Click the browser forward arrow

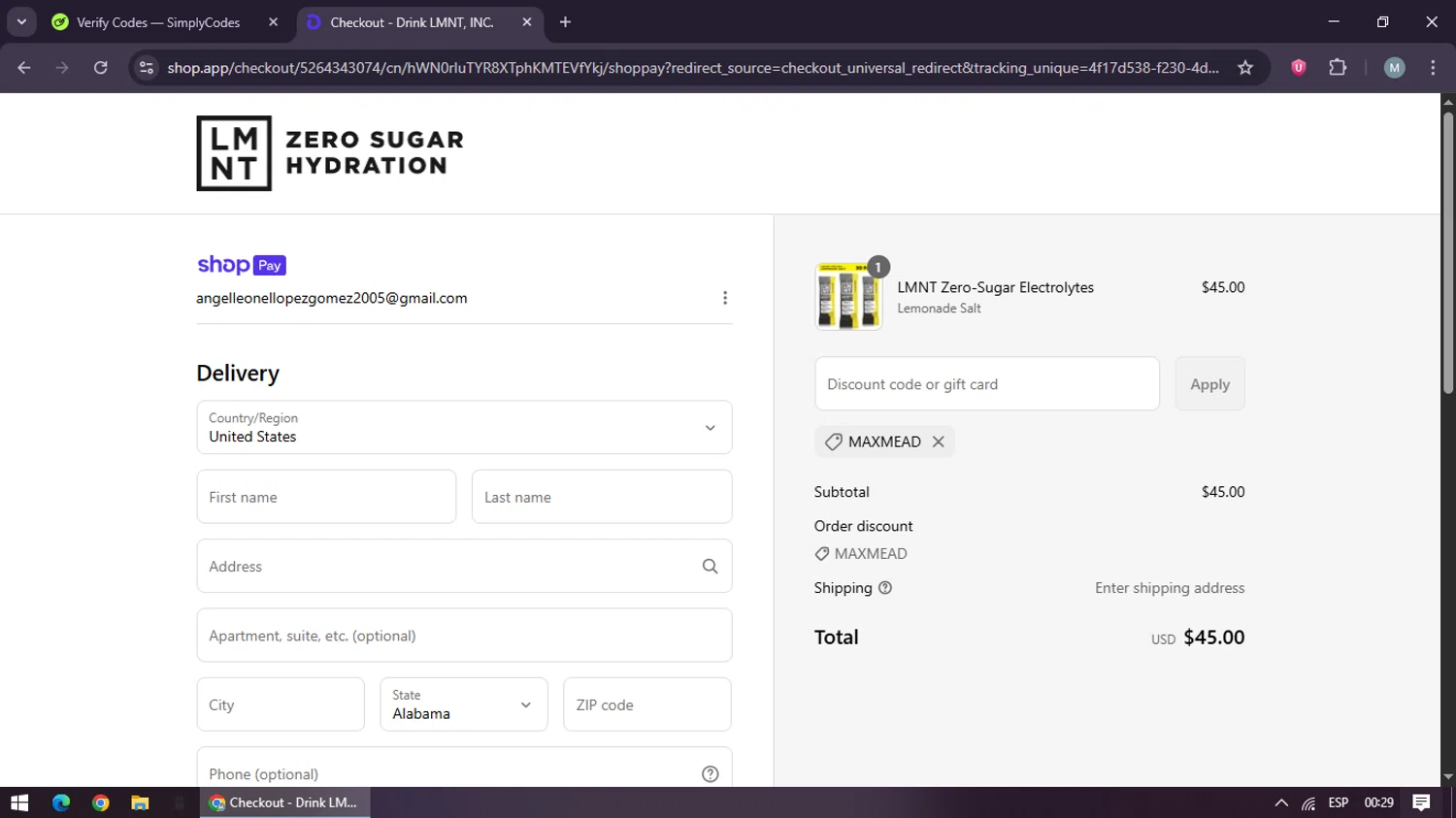click(x=62, y=68)
